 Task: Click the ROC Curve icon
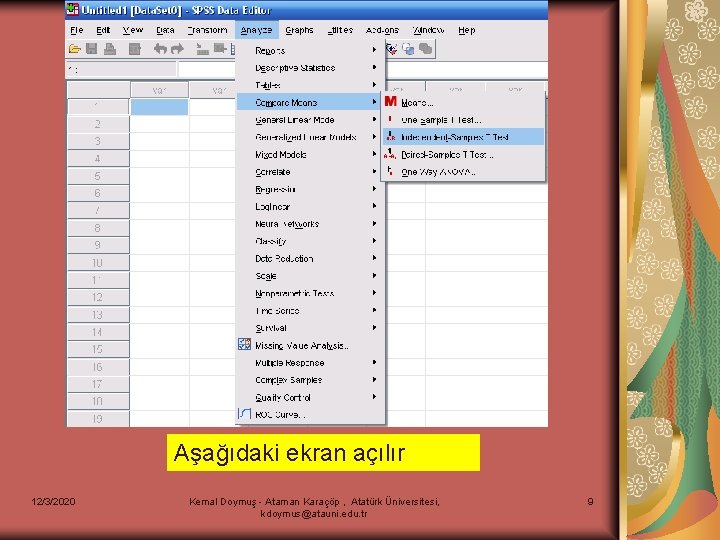[x=244, y=414]
